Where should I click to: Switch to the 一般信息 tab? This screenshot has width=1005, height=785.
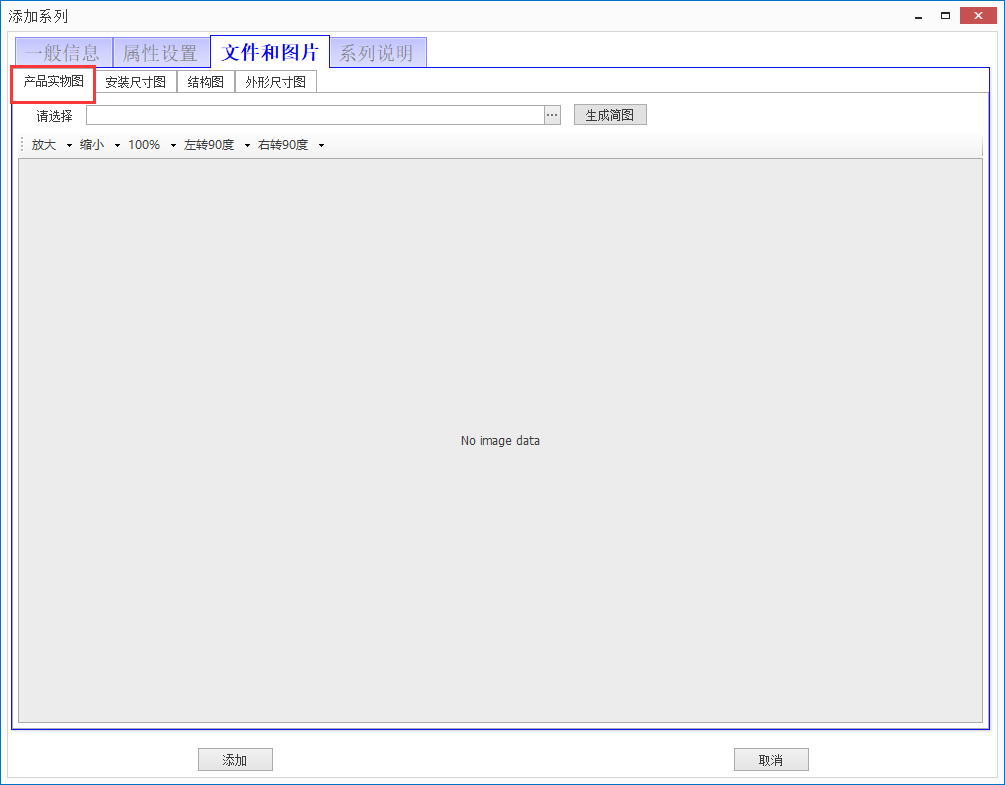62,51
